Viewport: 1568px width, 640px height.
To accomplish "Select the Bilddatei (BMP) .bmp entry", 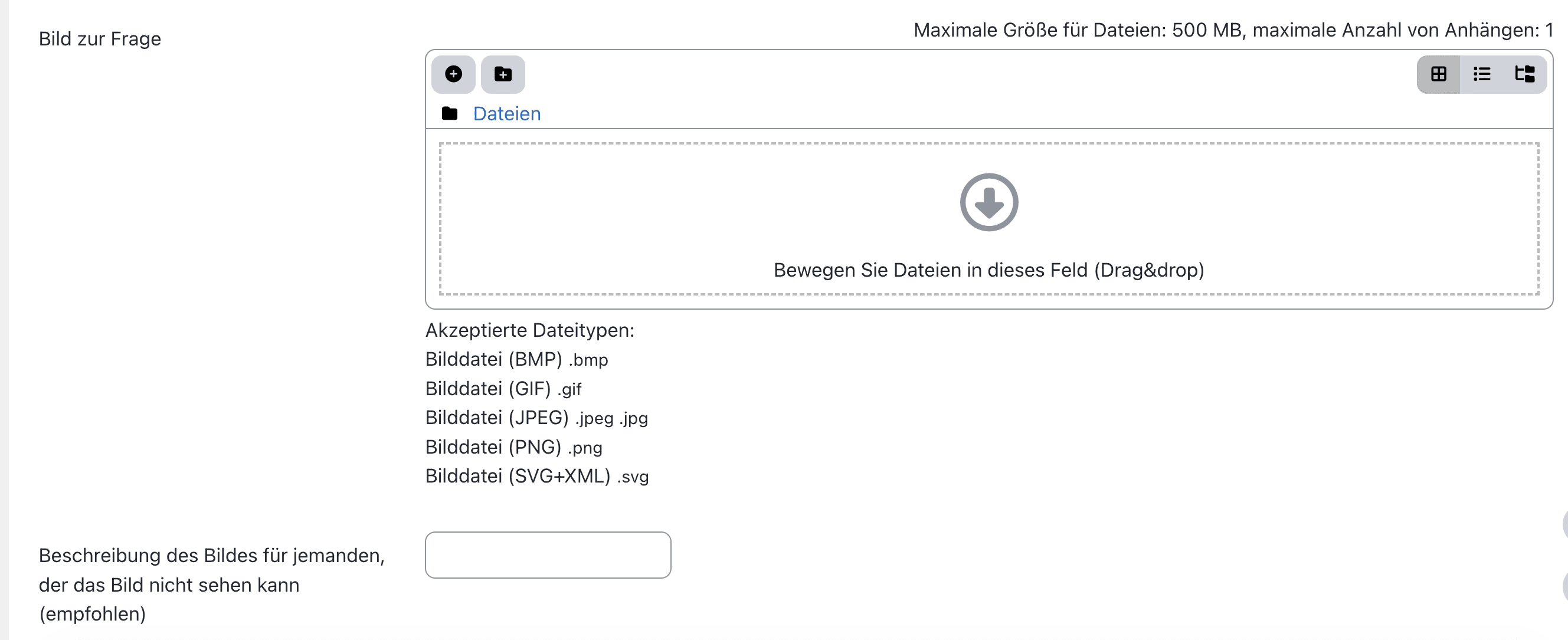I will point(516,359).
